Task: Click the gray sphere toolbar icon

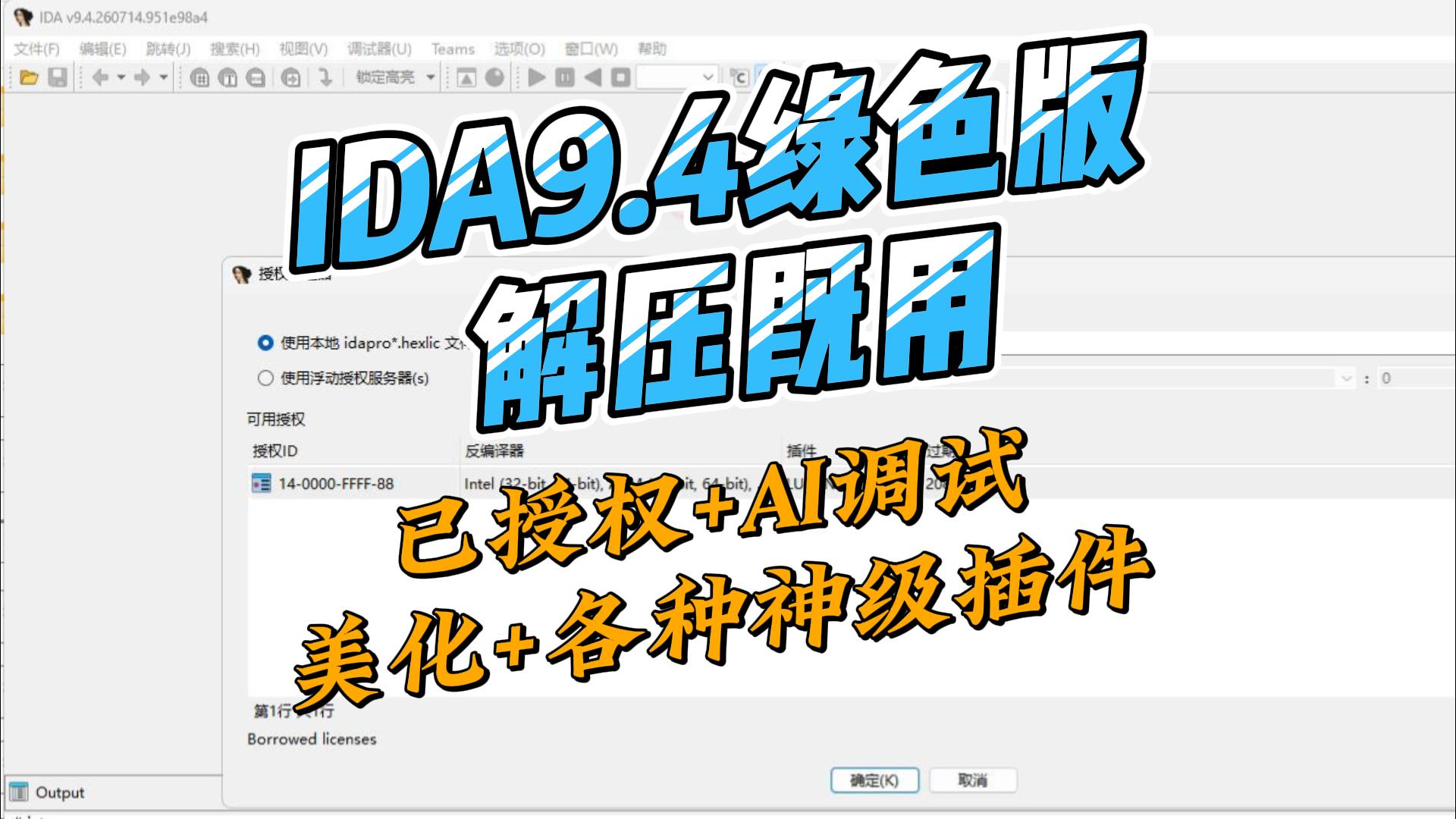Action: click(x=494, y=77)
